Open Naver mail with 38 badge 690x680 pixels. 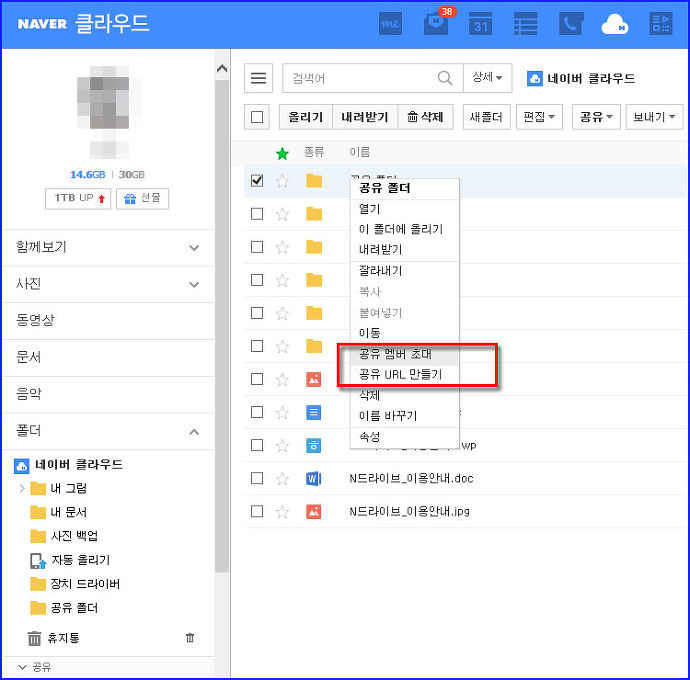pyautogui.click(x=436, y=23)
